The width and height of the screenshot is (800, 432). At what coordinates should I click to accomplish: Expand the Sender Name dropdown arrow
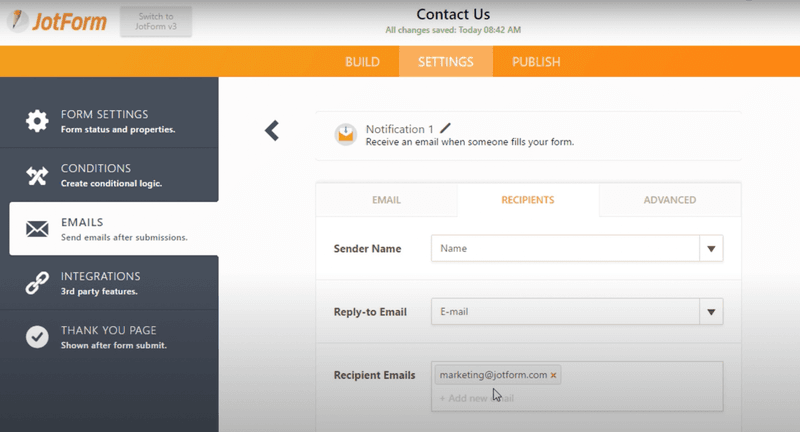(711, 248)
